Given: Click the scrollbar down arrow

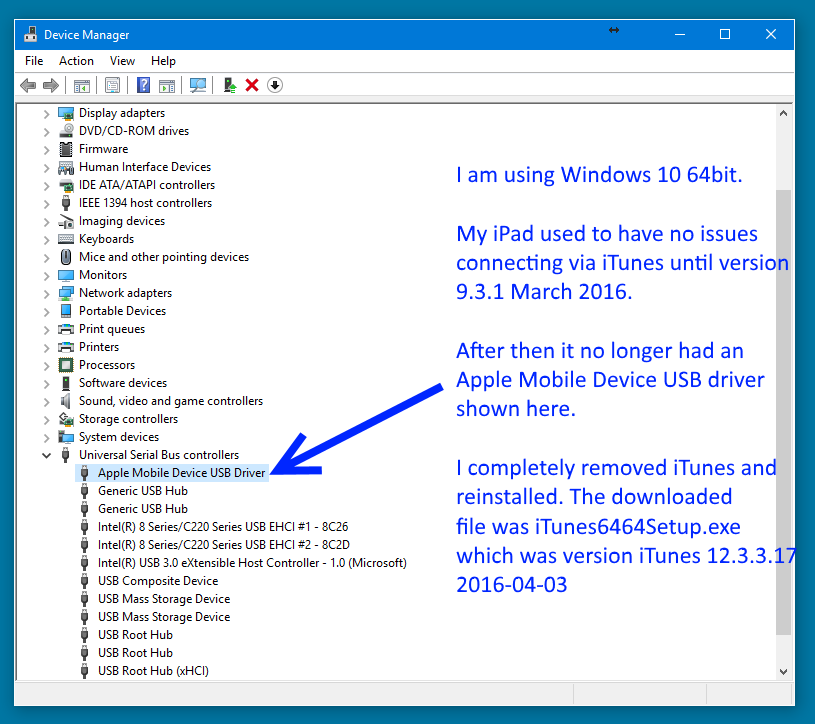Looking at the screenshot, I should click(x=783, y=672).
